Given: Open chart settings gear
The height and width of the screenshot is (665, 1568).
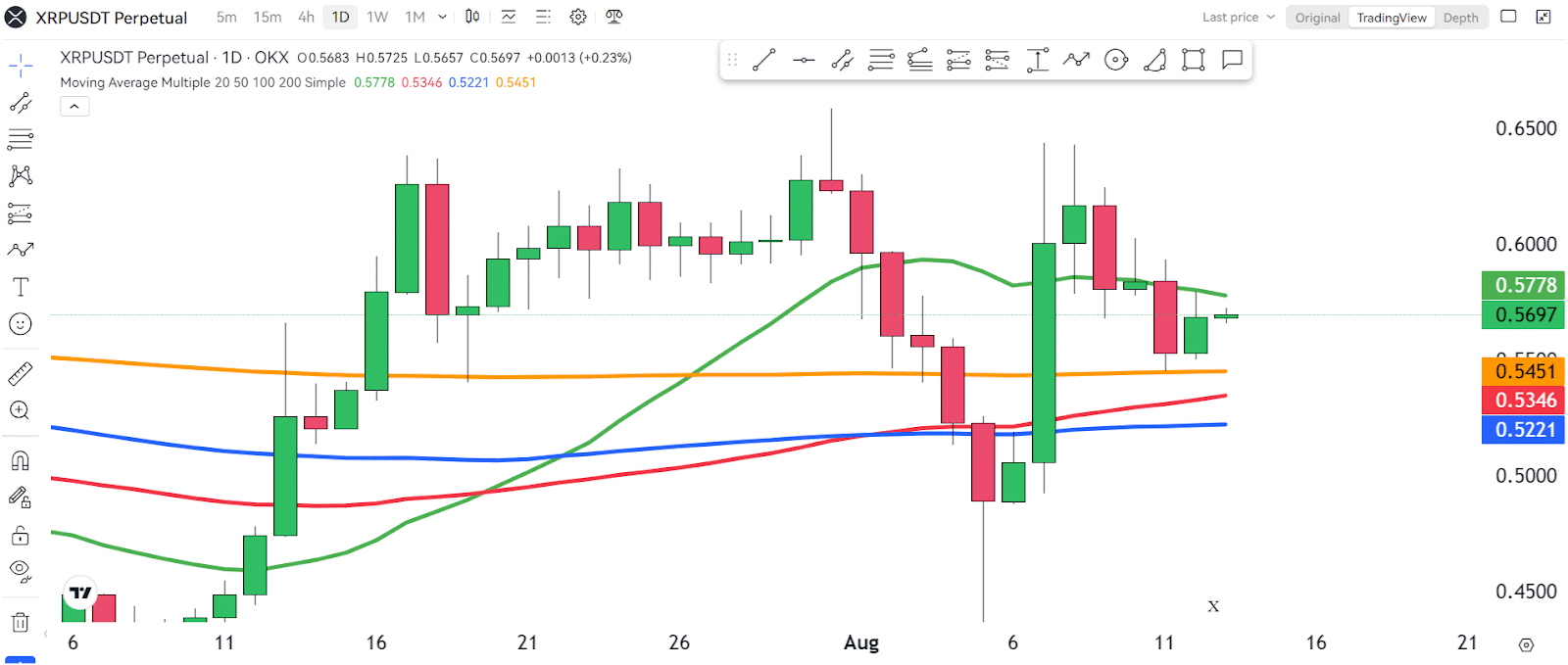Looking at the screenshot, I should tap(578, 17).
